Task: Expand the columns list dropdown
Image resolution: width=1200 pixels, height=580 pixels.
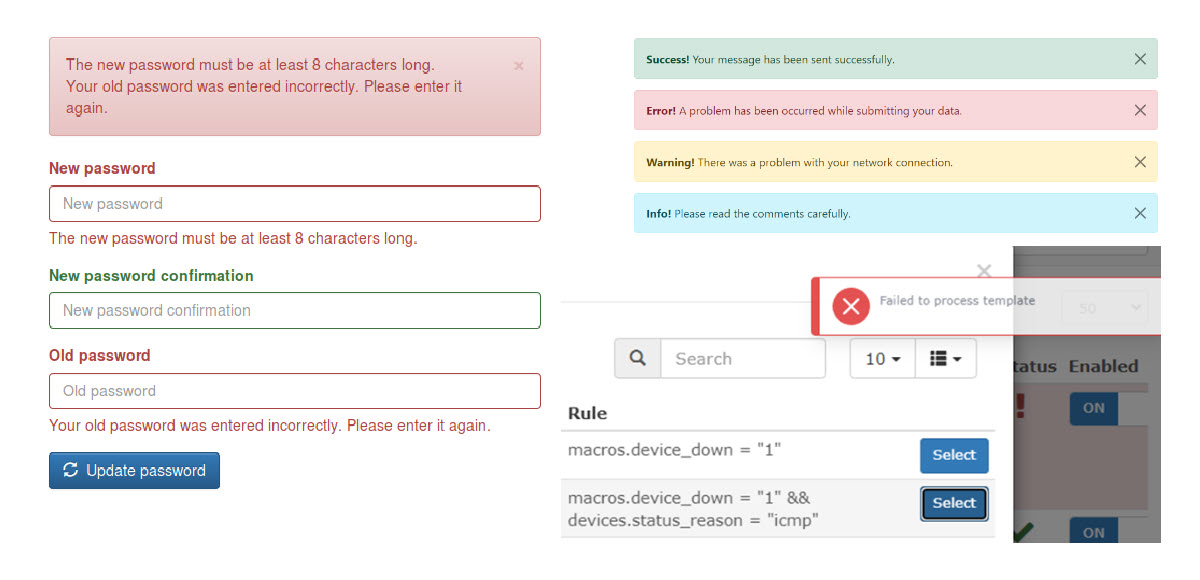Action: (945, 359)
